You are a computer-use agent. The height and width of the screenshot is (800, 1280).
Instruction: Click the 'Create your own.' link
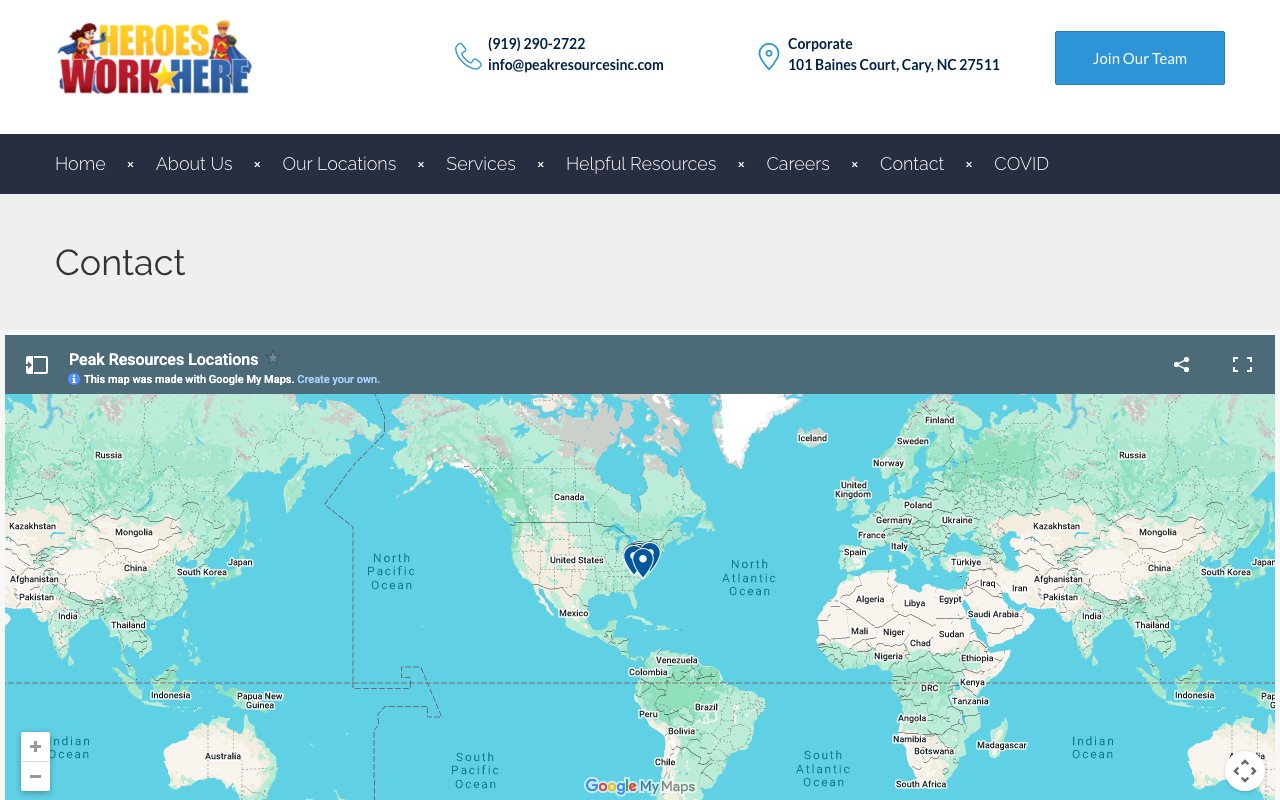(x=338, y=379)
